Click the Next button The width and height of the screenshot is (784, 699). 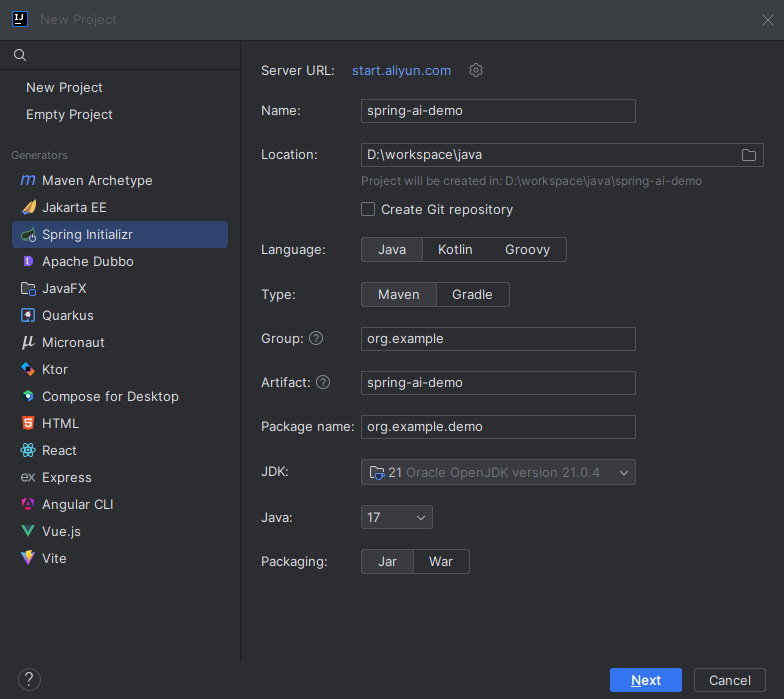[646, 680]
